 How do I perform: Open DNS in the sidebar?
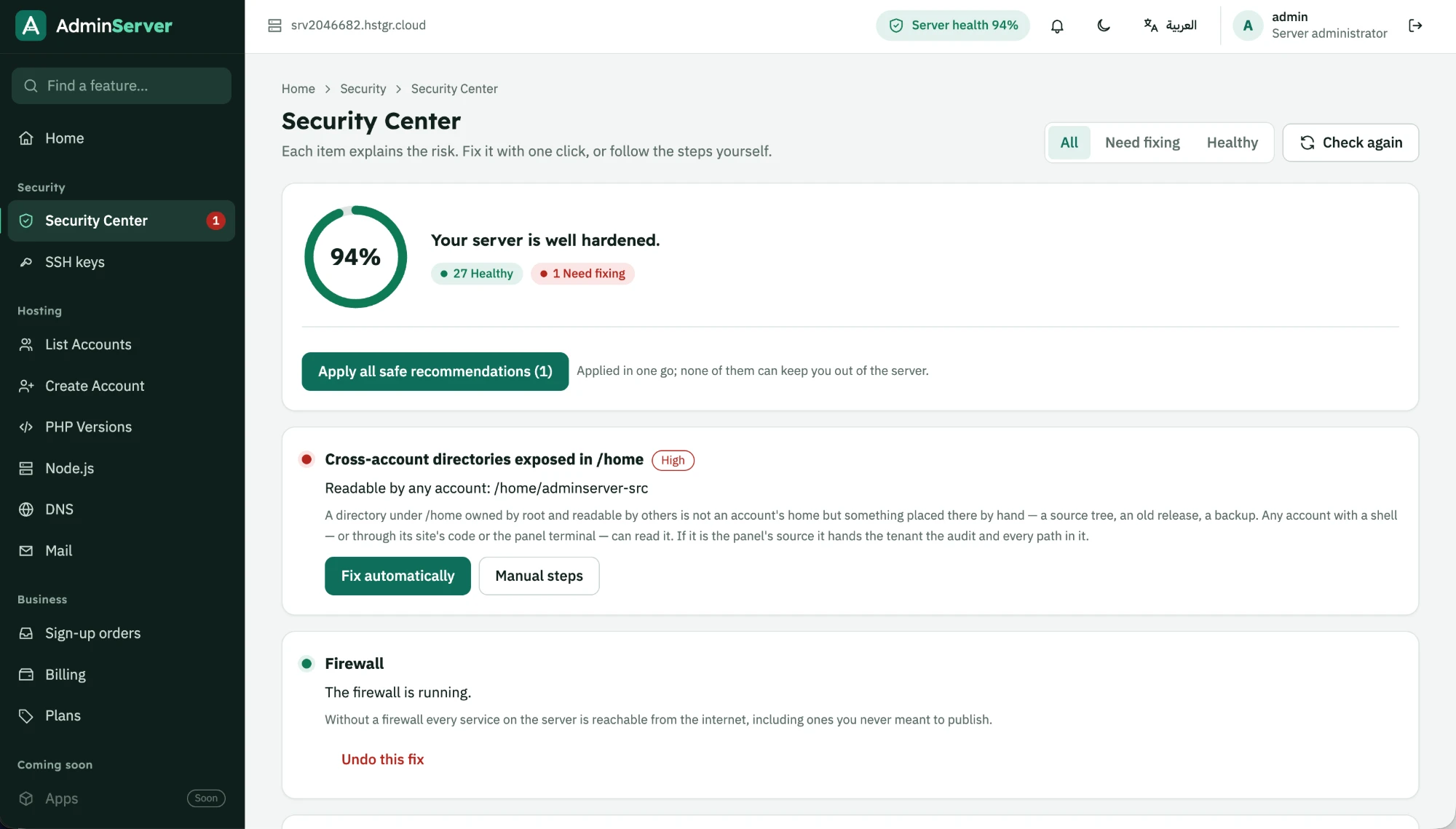(121, 509)
